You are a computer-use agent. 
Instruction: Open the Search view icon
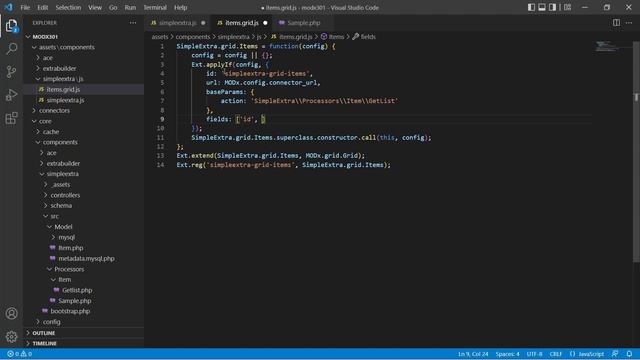coord(11,49)
